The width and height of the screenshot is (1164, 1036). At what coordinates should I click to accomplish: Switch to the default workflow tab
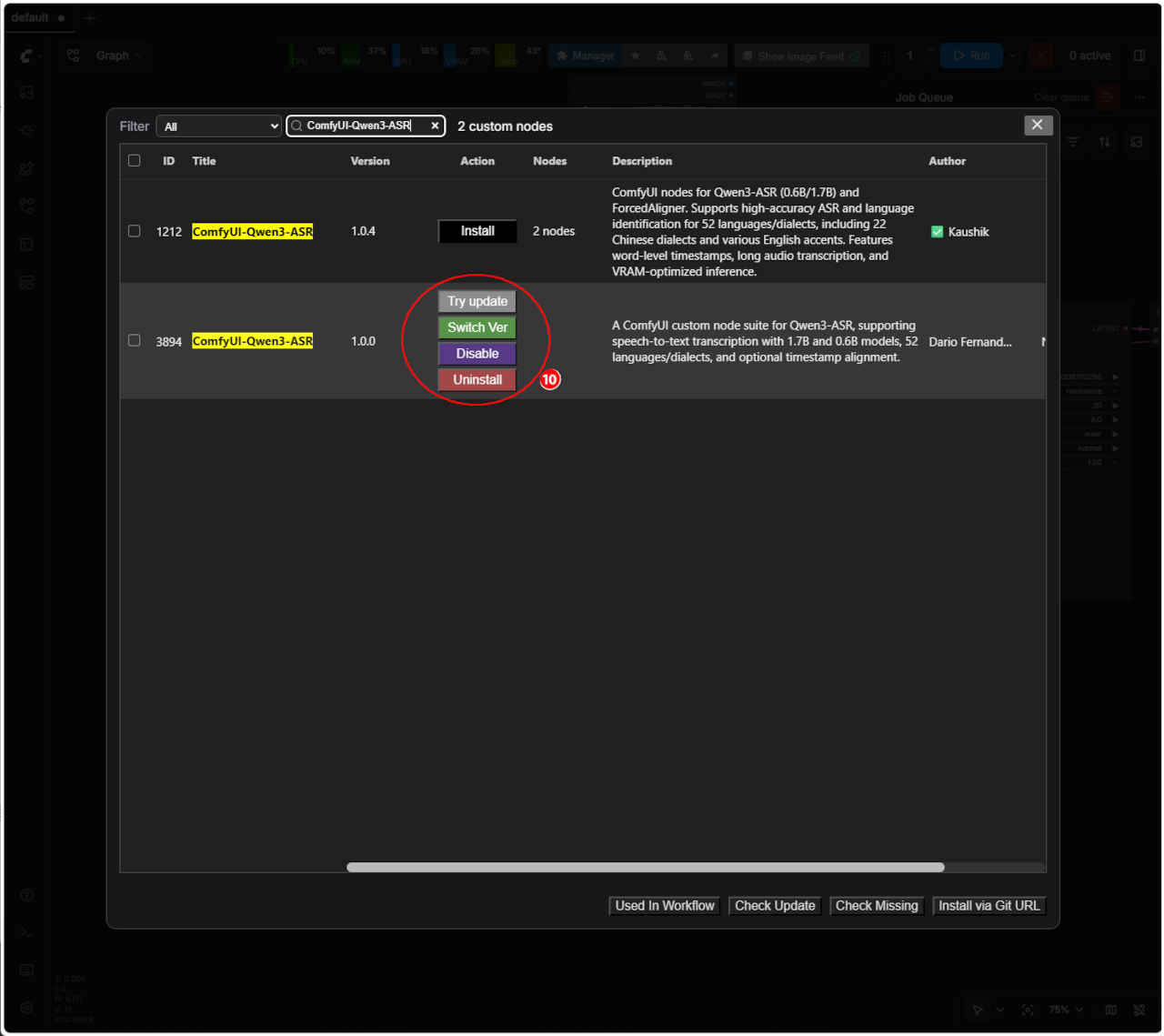[x=37, y=18]
